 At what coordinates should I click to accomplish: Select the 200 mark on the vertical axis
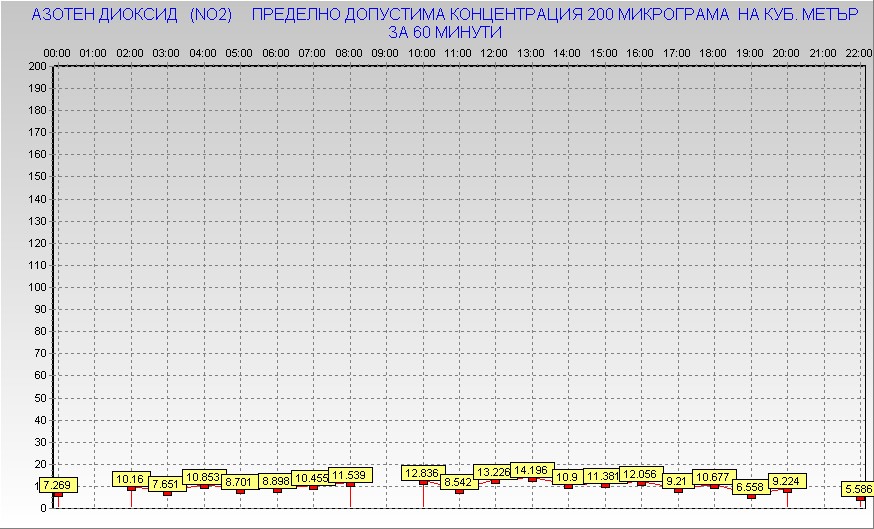click(37, 66)
